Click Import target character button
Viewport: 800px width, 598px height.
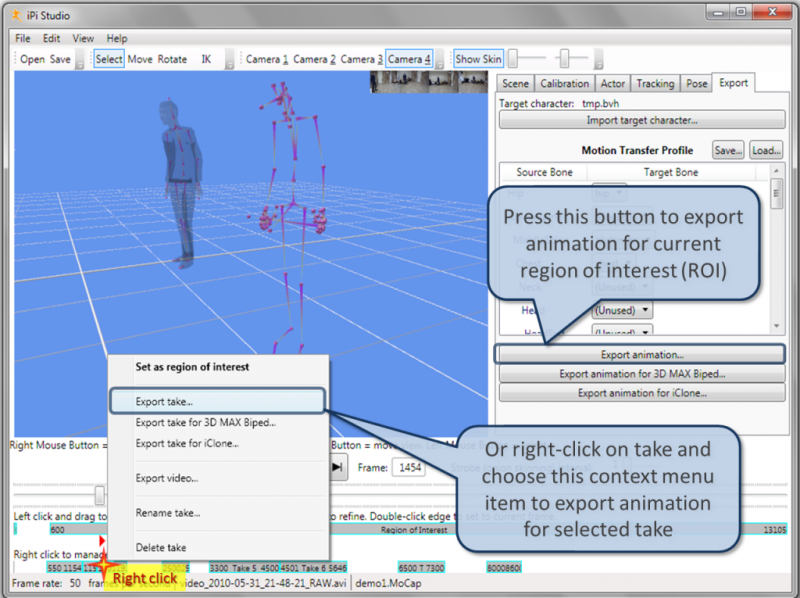click(x=642, y=120)
